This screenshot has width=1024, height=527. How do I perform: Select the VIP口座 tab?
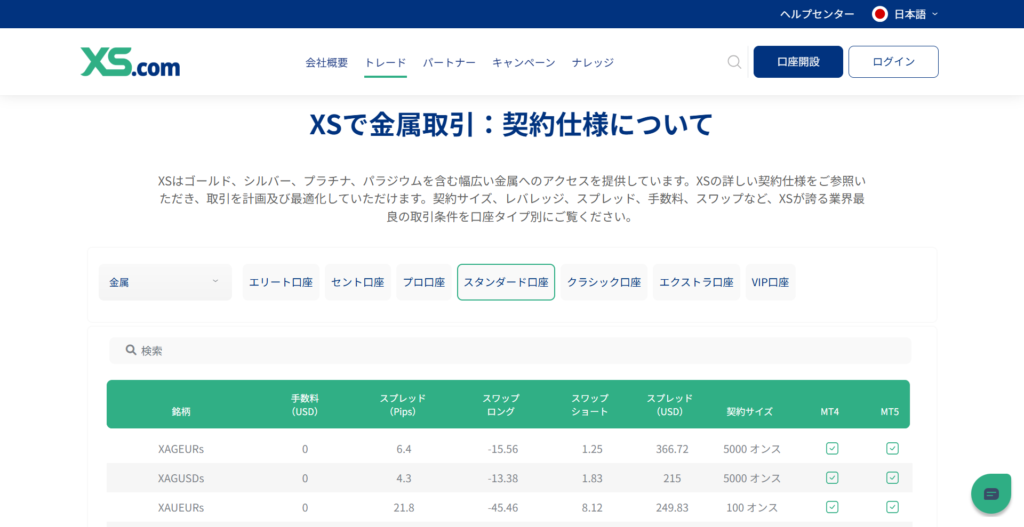tap(771, 282)
